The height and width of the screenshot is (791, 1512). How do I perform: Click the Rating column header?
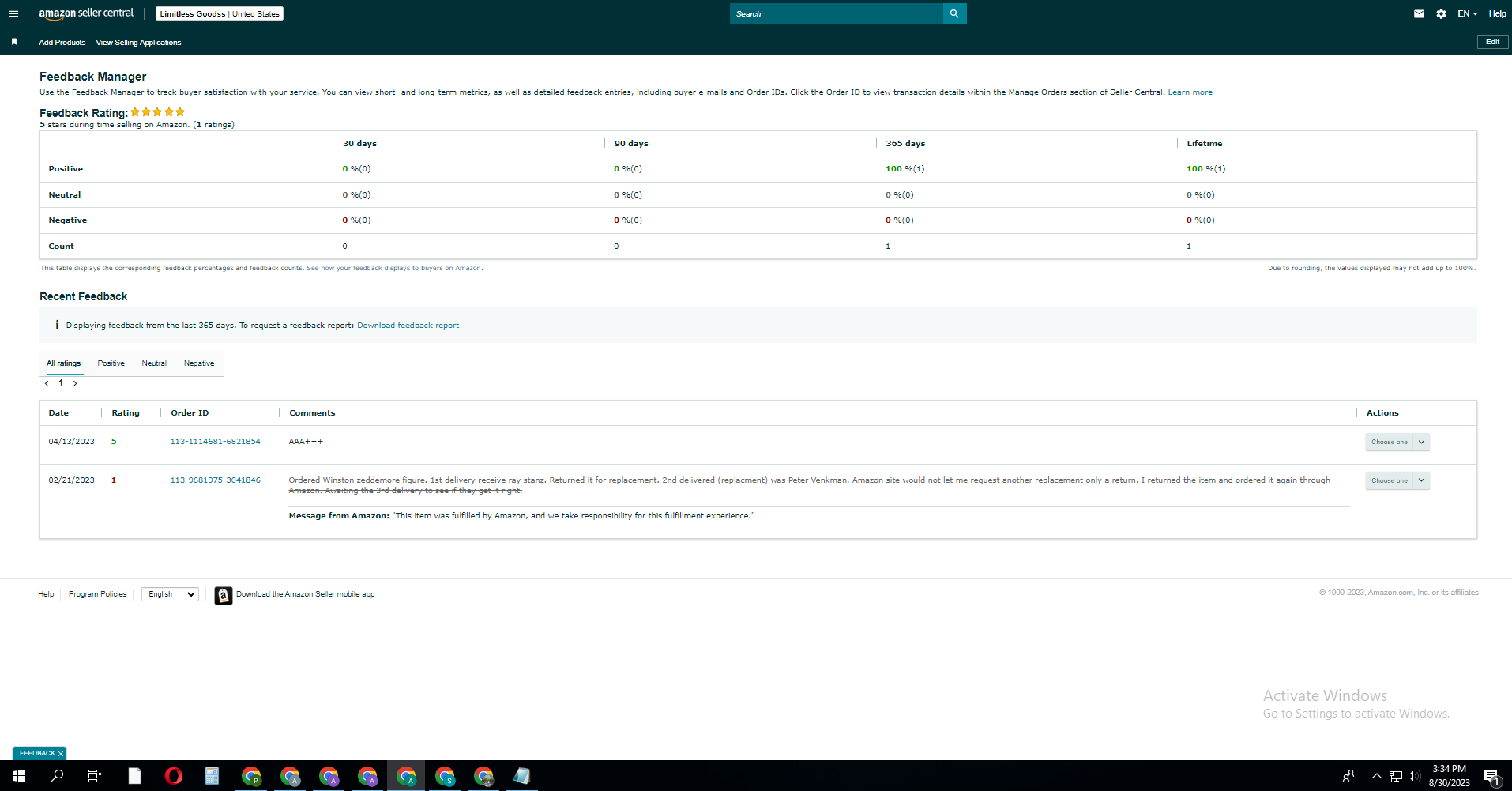pos(126,413)
